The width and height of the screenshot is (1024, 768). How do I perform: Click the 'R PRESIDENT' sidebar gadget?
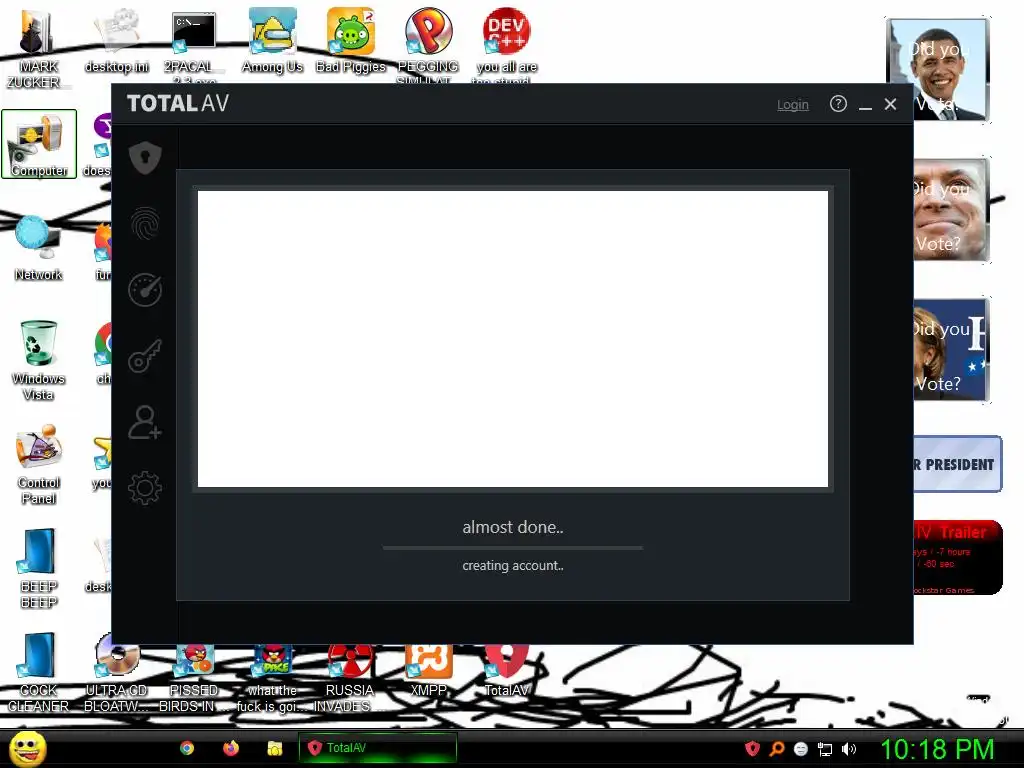pyautogui.click(x=957, y=464)
